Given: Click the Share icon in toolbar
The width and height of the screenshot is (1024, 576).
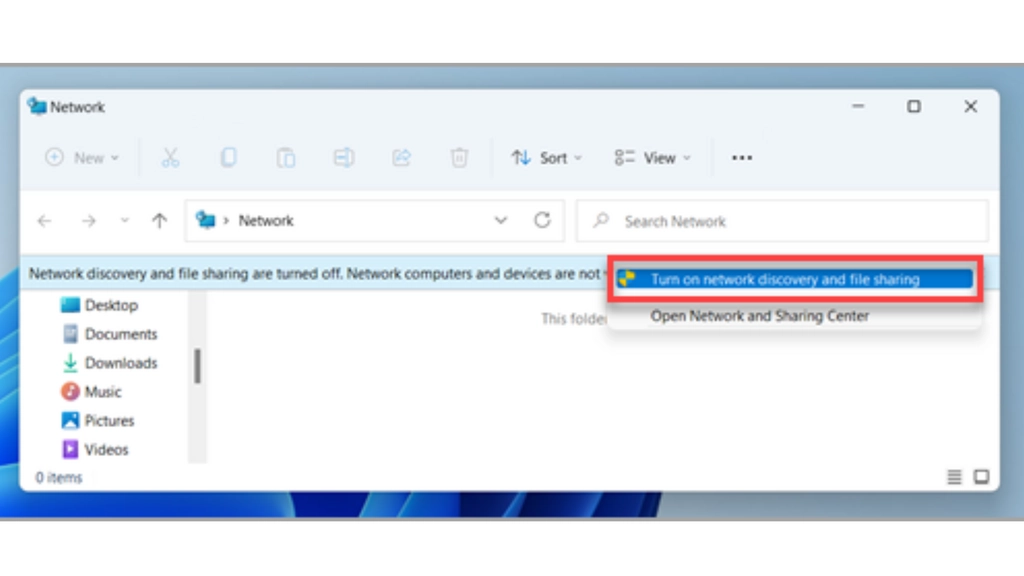Looking at the screenshot, I should [401, 157].
